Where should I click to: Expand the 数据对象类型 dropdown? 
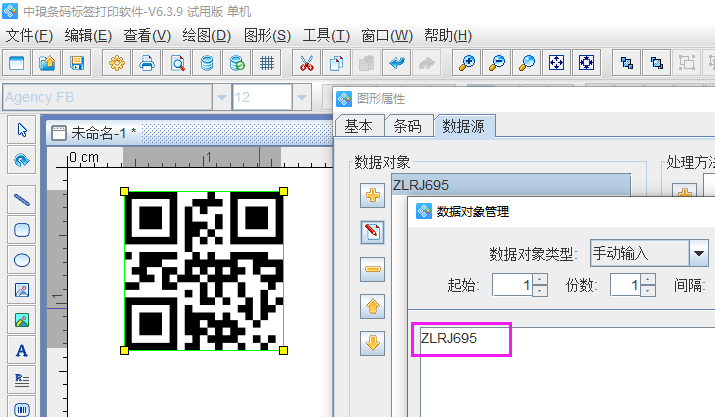[x=699, y=253]
